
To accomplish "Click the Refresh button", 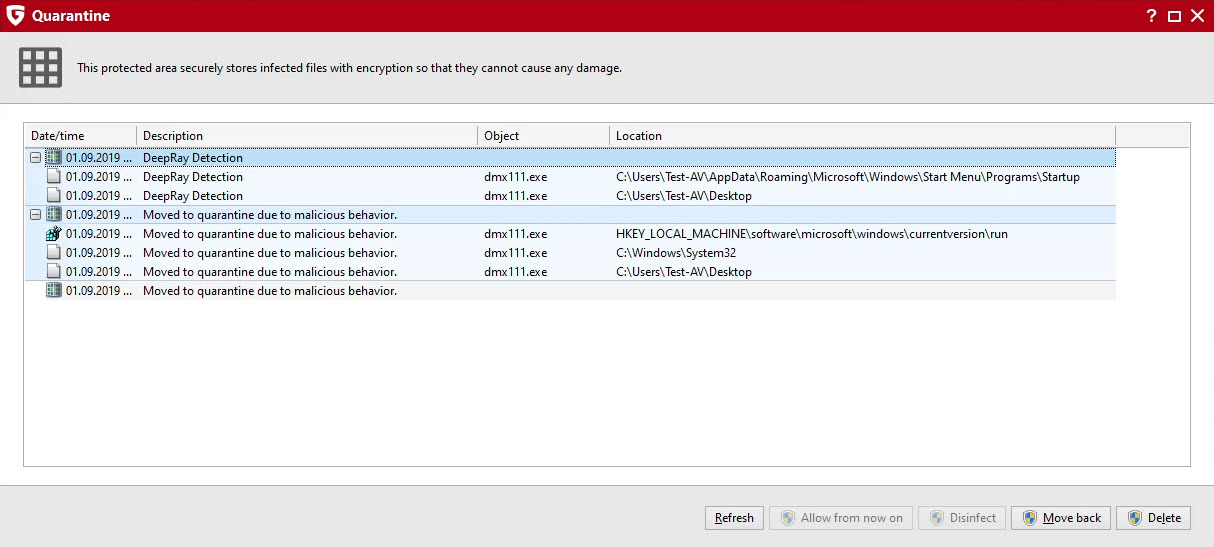I will click(734, 518).
